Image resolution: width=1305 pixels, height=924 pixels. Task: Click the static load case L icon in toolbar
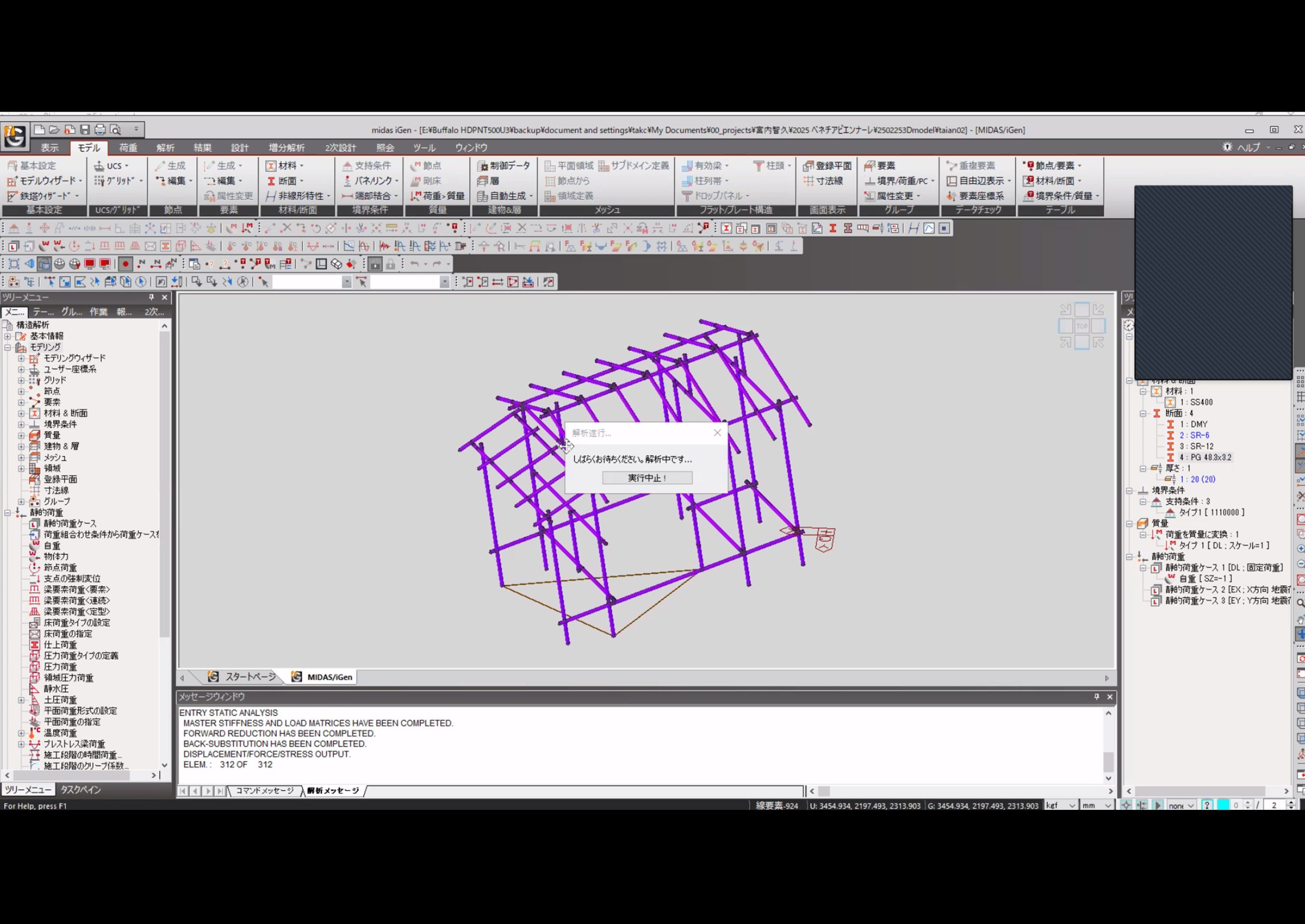(14, 246)
